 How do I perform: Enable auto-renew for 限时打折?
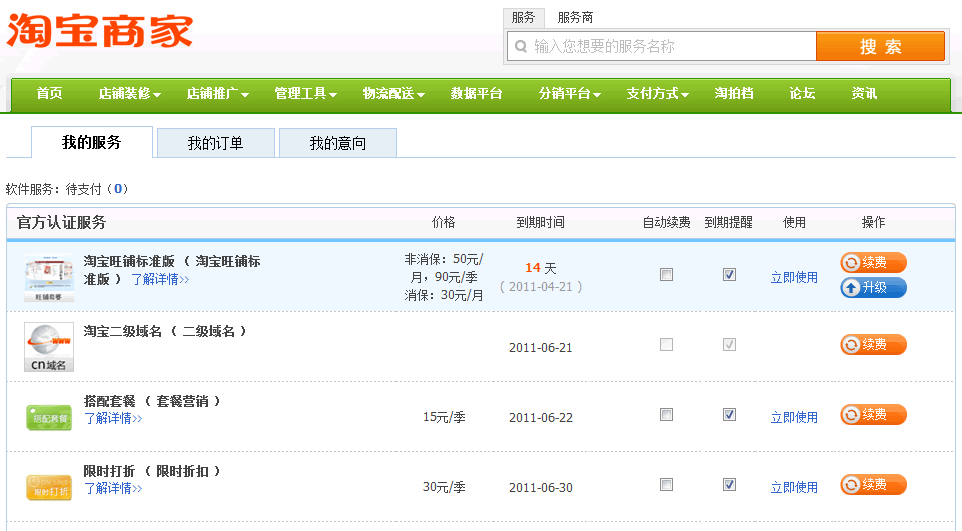point(666,484)
